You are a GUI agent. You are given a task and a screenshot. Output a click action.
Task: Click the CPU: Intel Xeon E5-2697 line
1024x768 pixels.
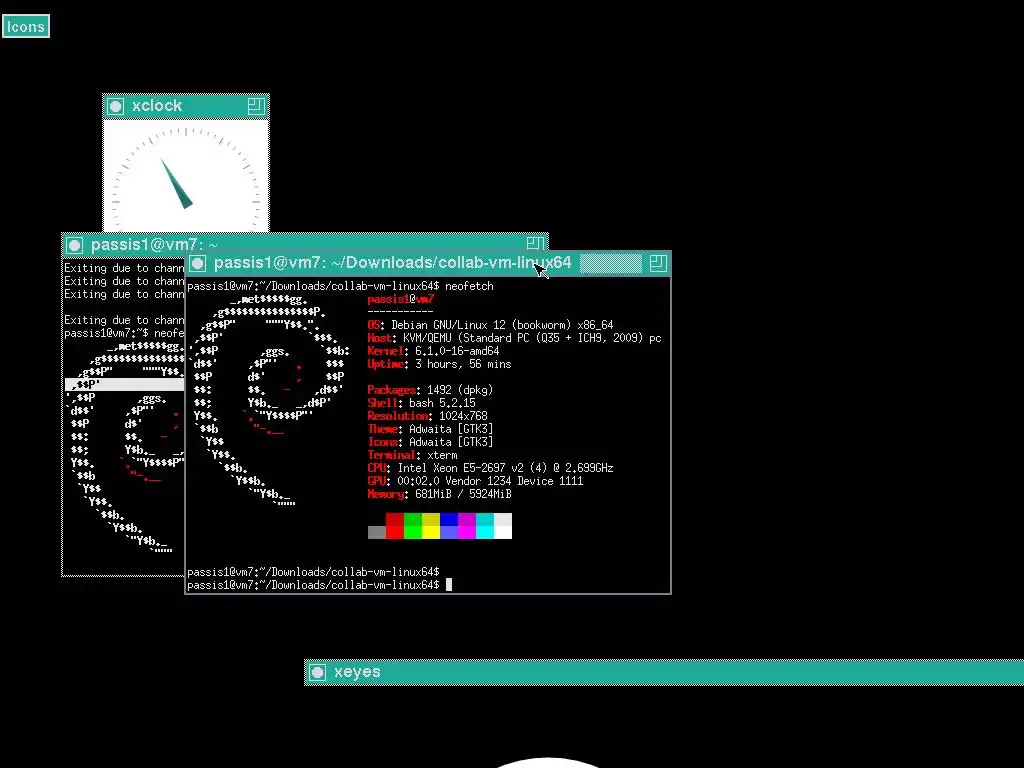(490, 468)
